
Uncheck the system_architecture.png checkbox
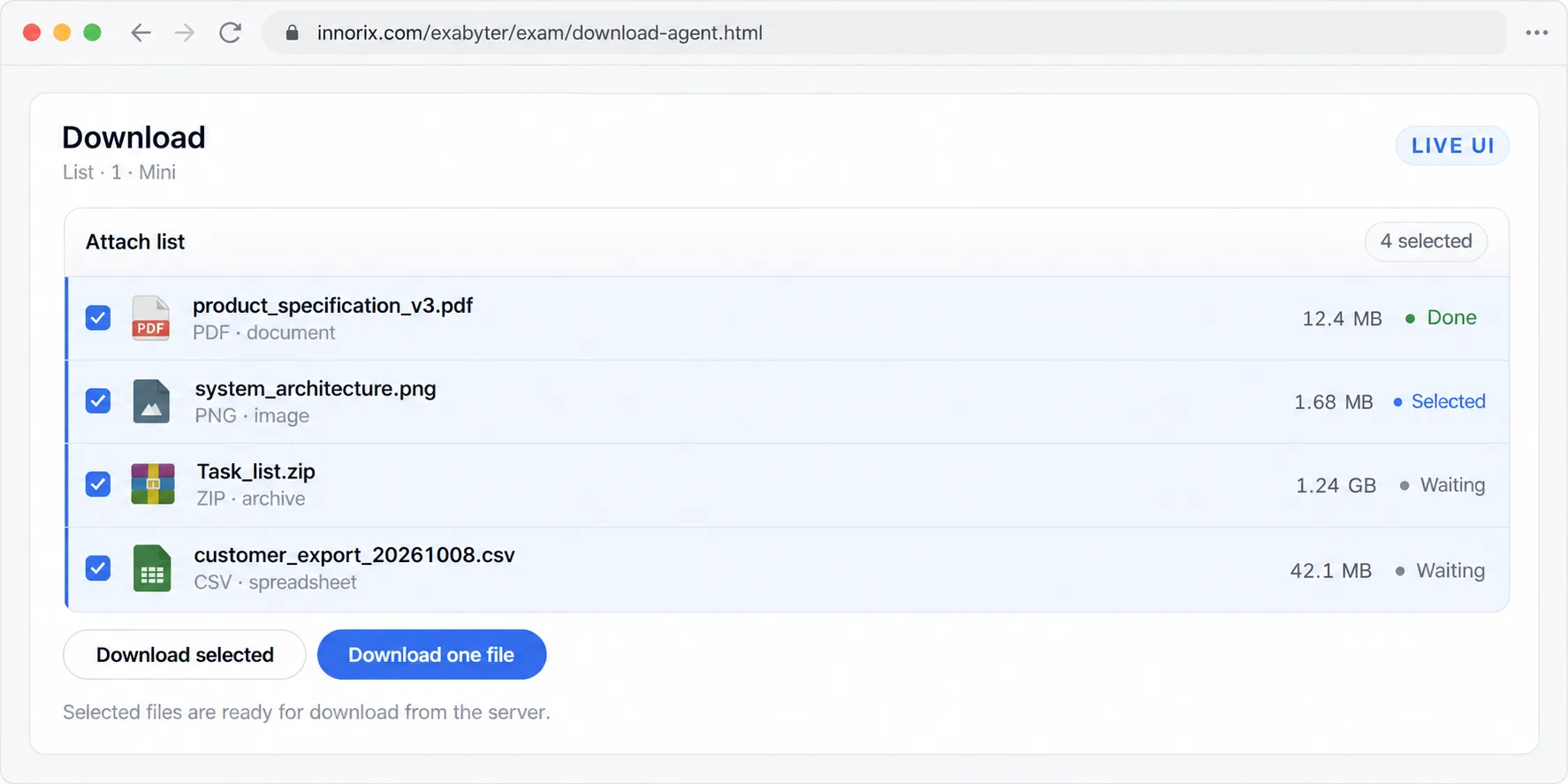point(98,401)
